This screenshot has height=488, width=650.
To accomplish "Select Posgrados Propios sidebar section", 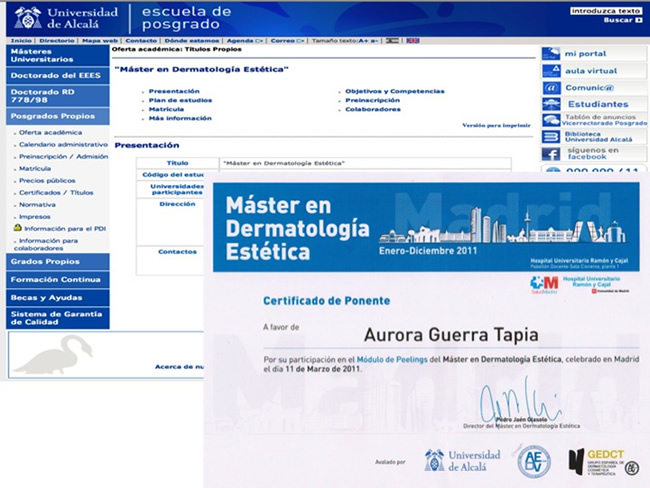I will pyautogui.click(x=58, y=116).
